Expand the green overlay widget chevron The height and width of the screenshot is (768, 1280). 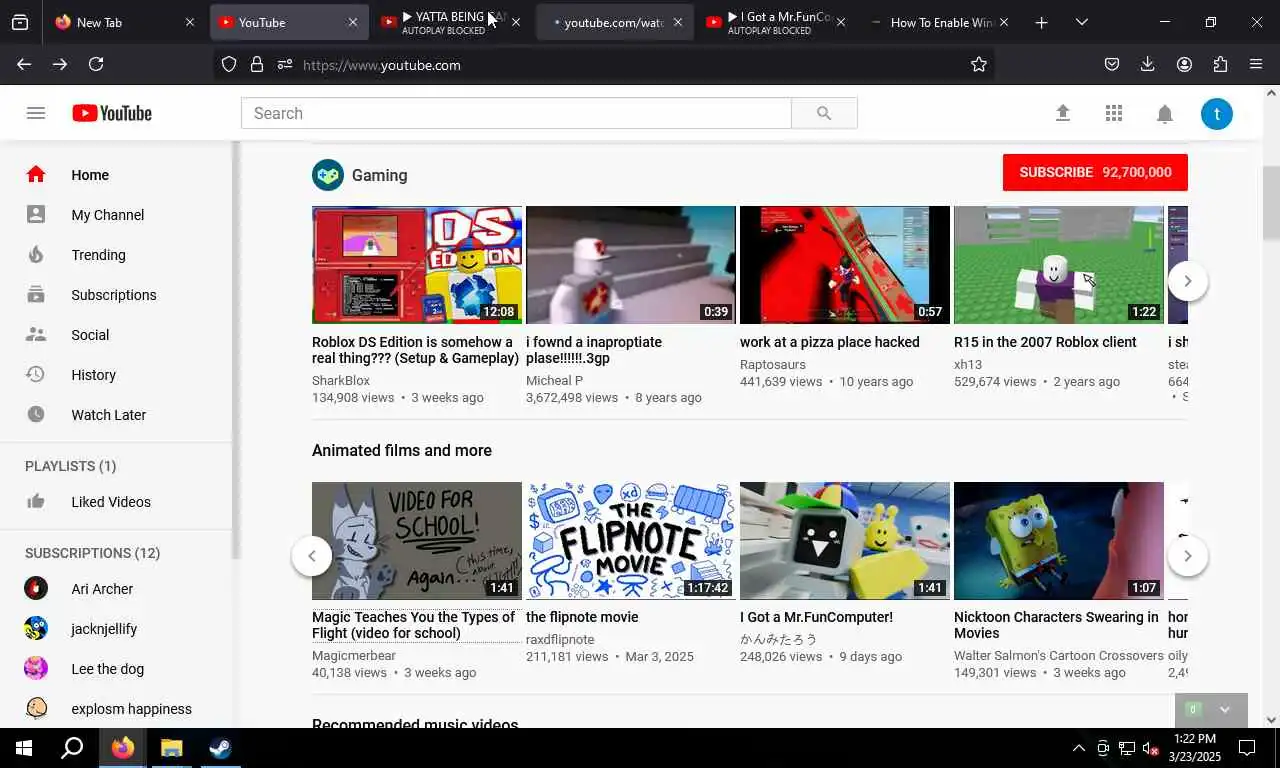(x=1225, y=710)
